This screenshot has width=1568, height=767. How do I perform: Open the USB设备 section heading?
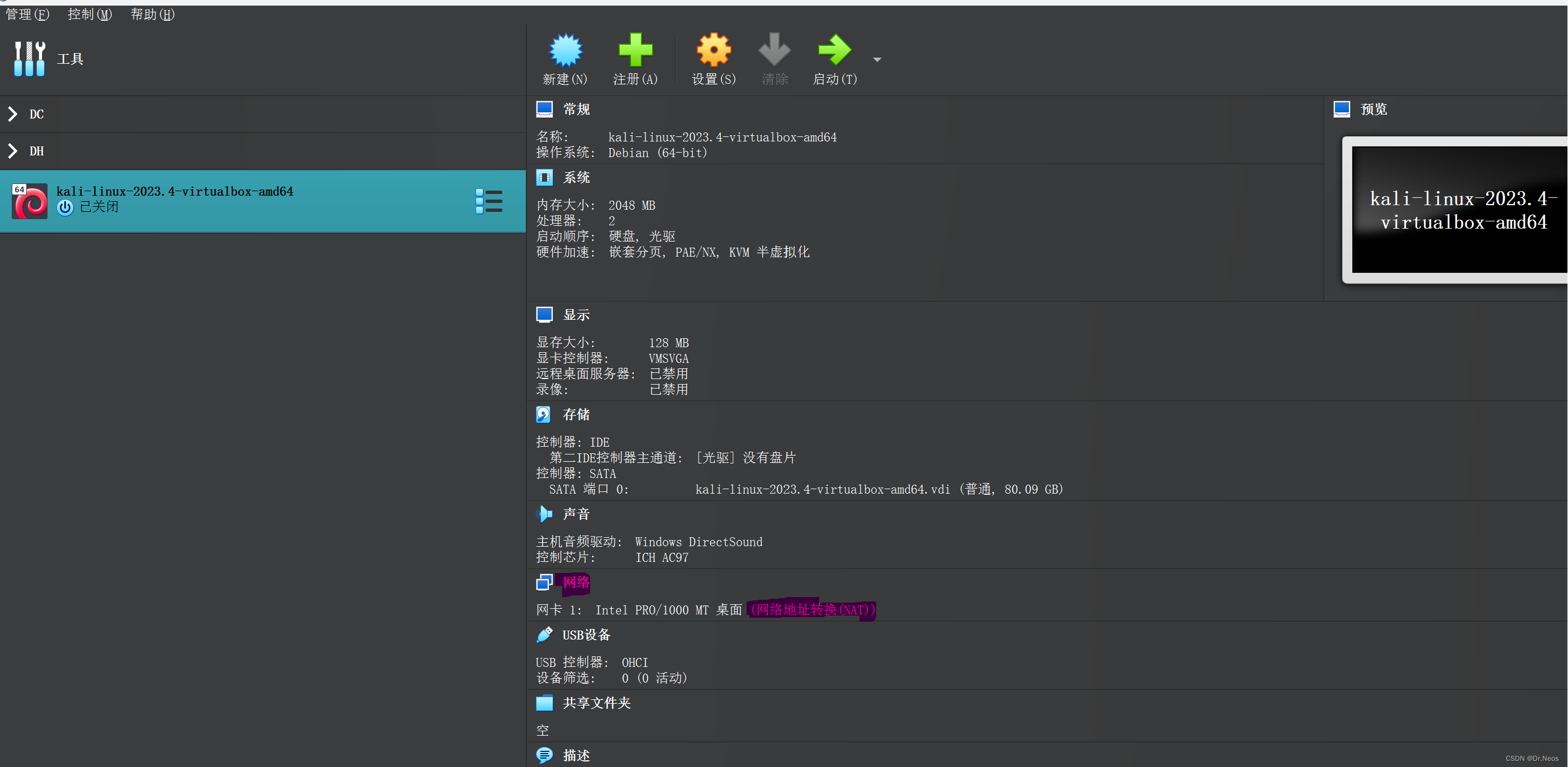tap(587, 635)
